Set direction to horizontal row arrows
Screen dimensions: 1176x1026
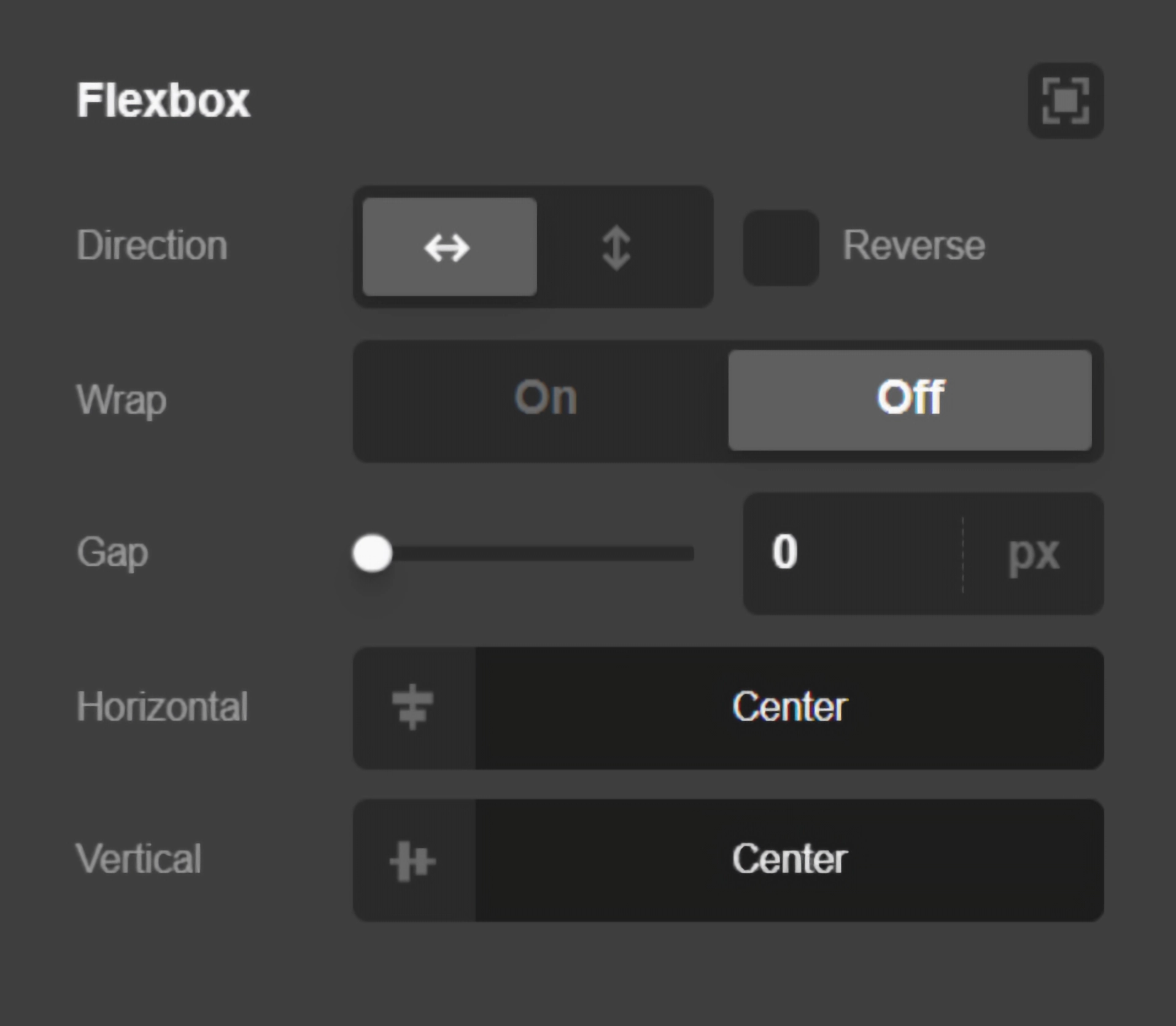coord(449,247)
